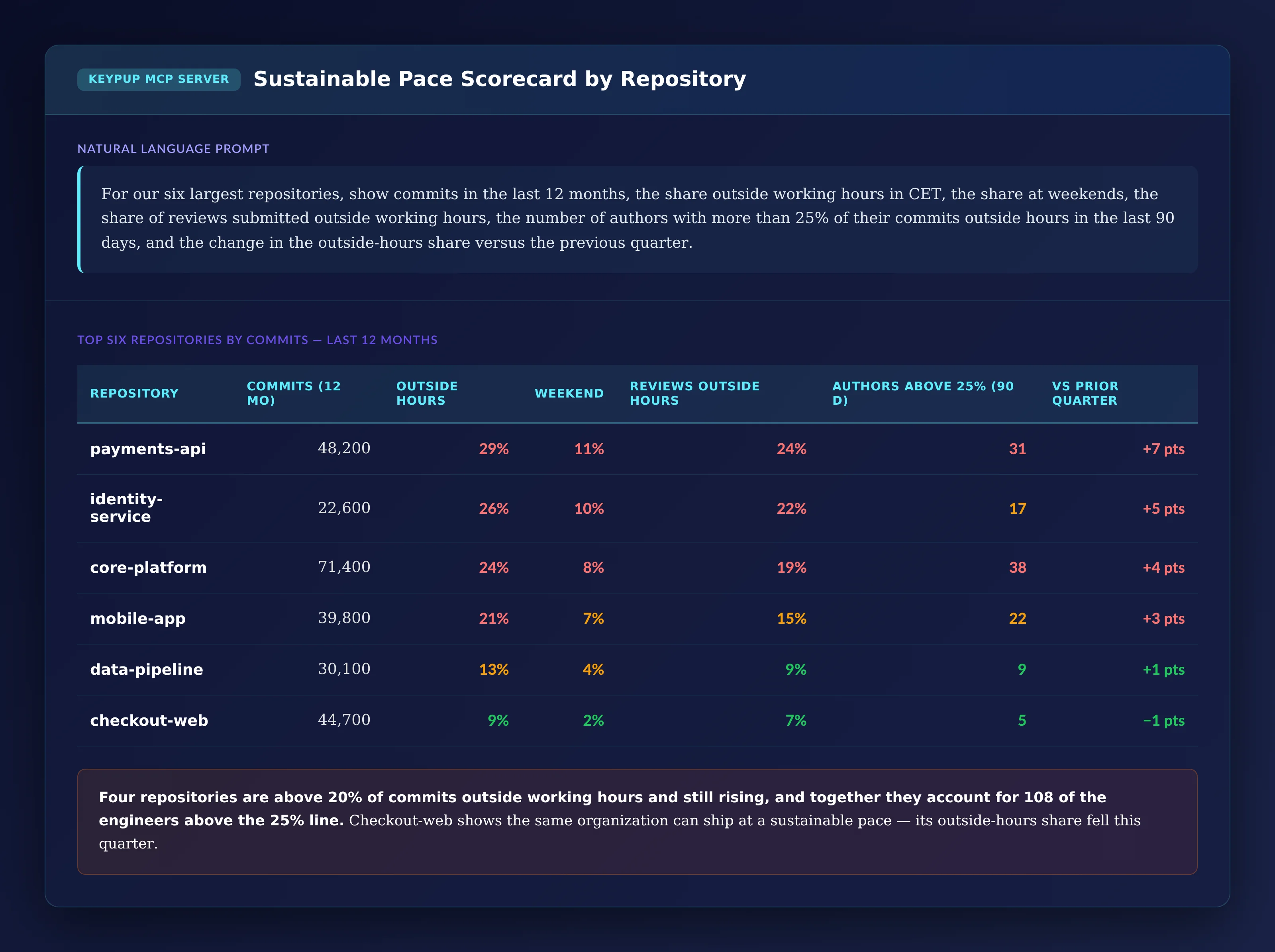Select the data-pipeline repository name
This screenshot has height=952, width=1275.
[x=146, y=669]
